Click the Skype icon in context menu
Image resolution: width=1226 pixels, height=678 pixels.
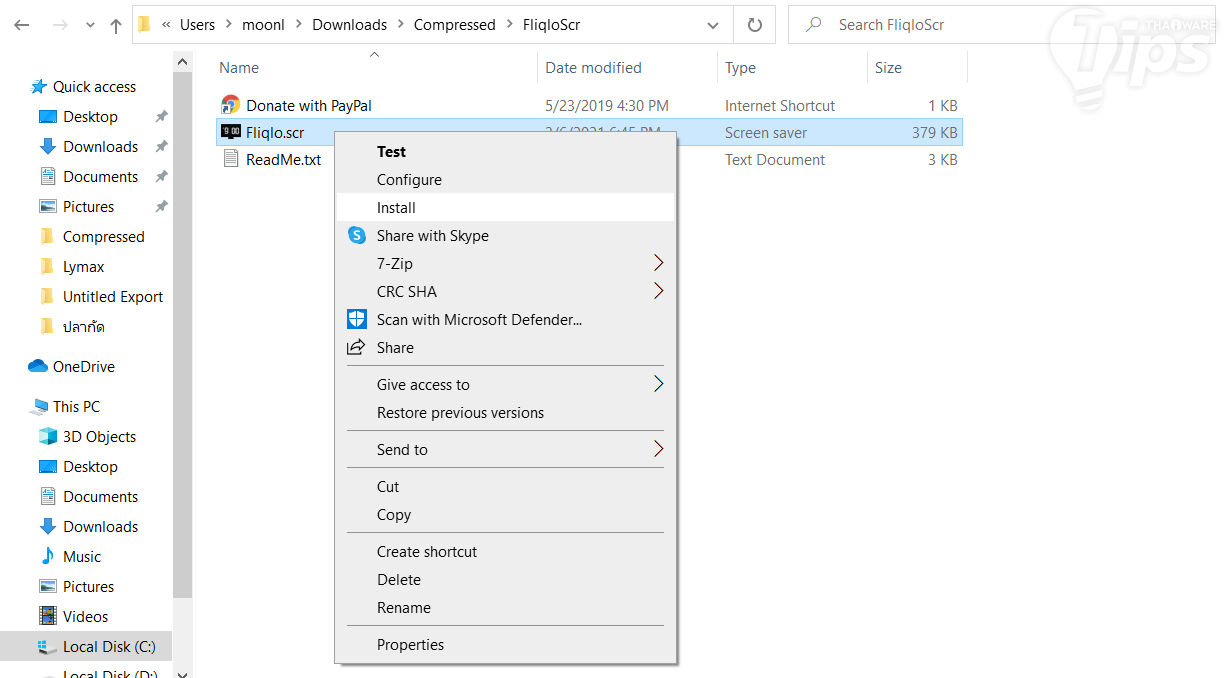[x=357, y=236]
